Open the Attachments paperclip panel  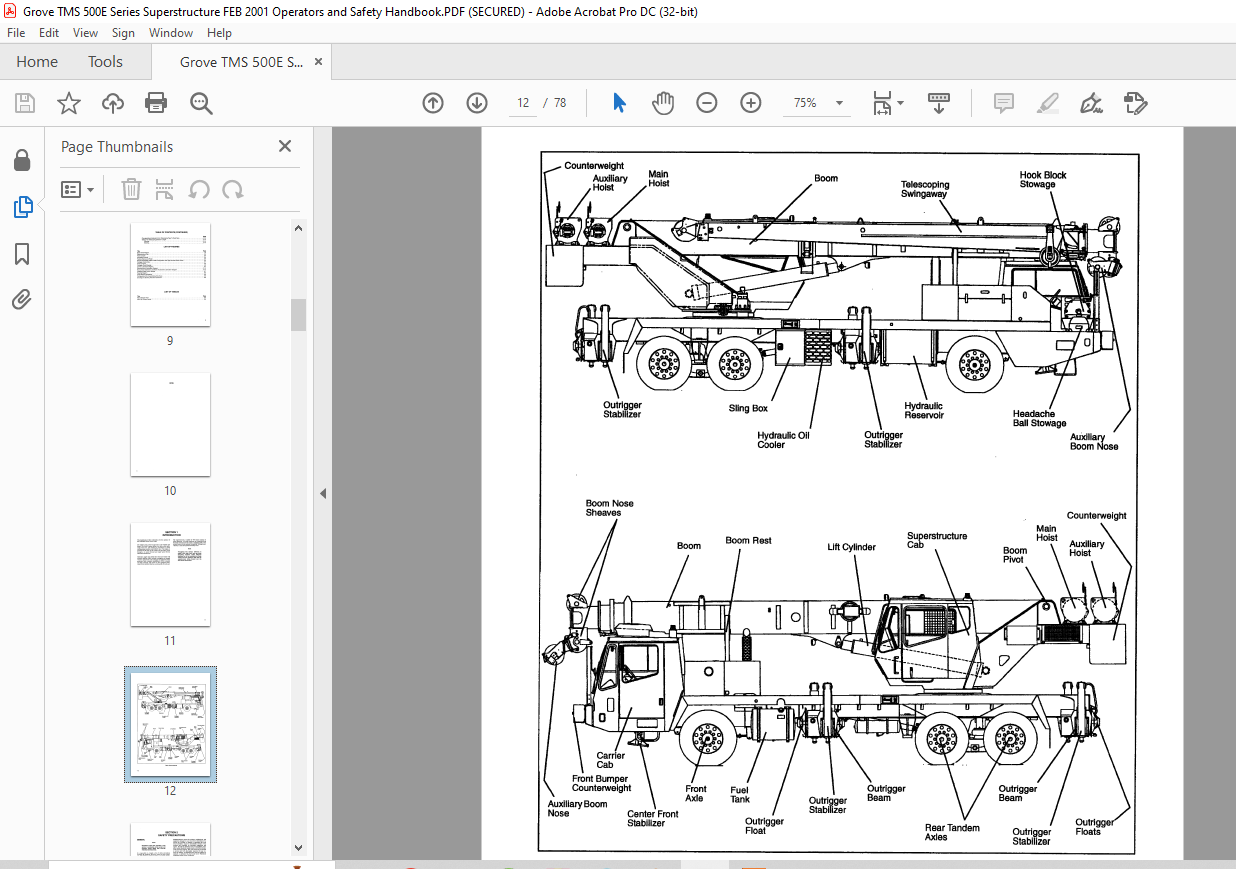point(22,299)
